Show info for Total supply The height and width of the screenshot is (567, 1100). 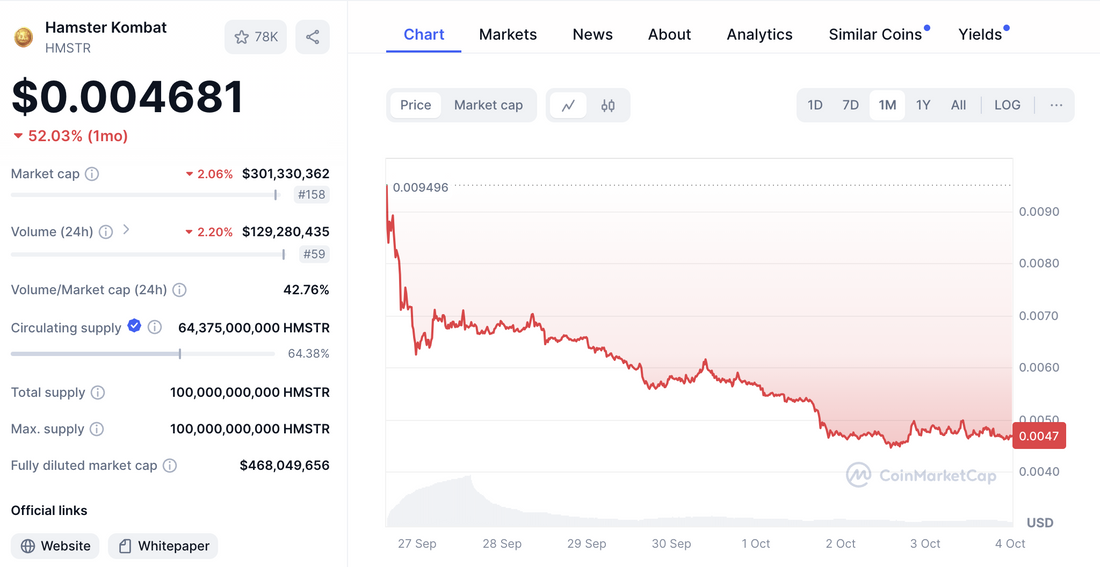[98, 392]
